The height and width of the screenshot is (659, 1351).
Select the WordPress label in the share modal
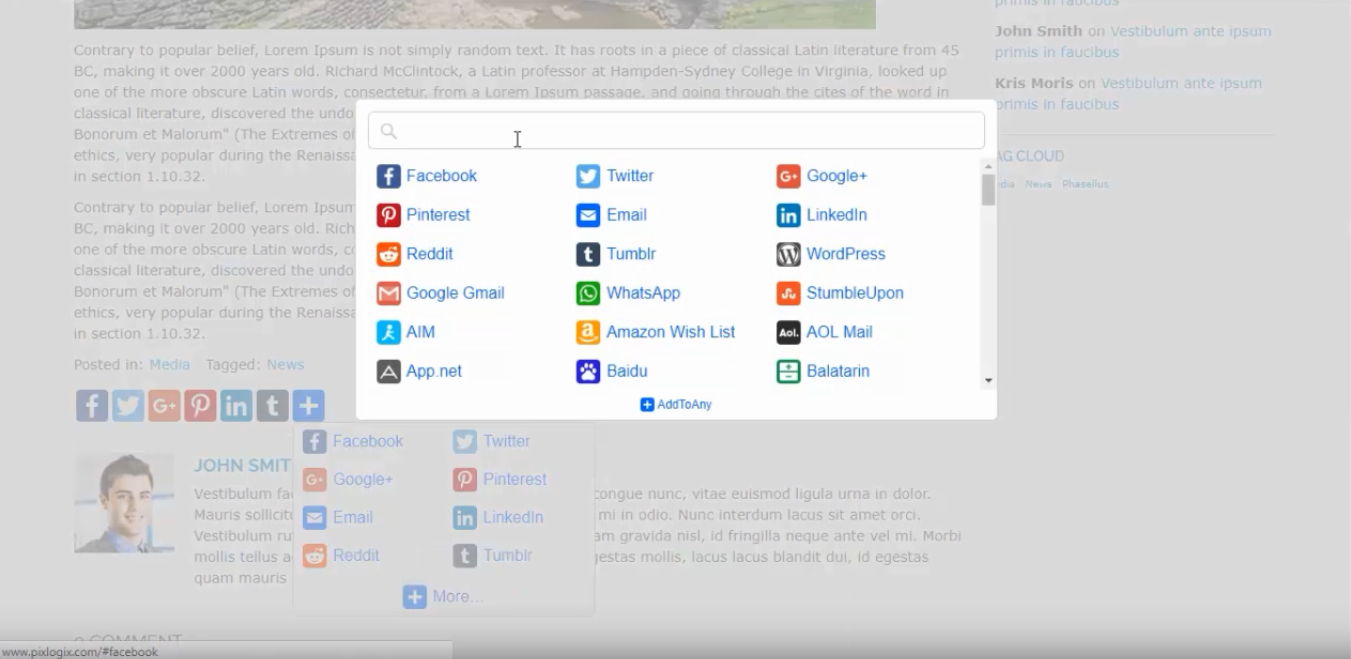coord(846,254)
